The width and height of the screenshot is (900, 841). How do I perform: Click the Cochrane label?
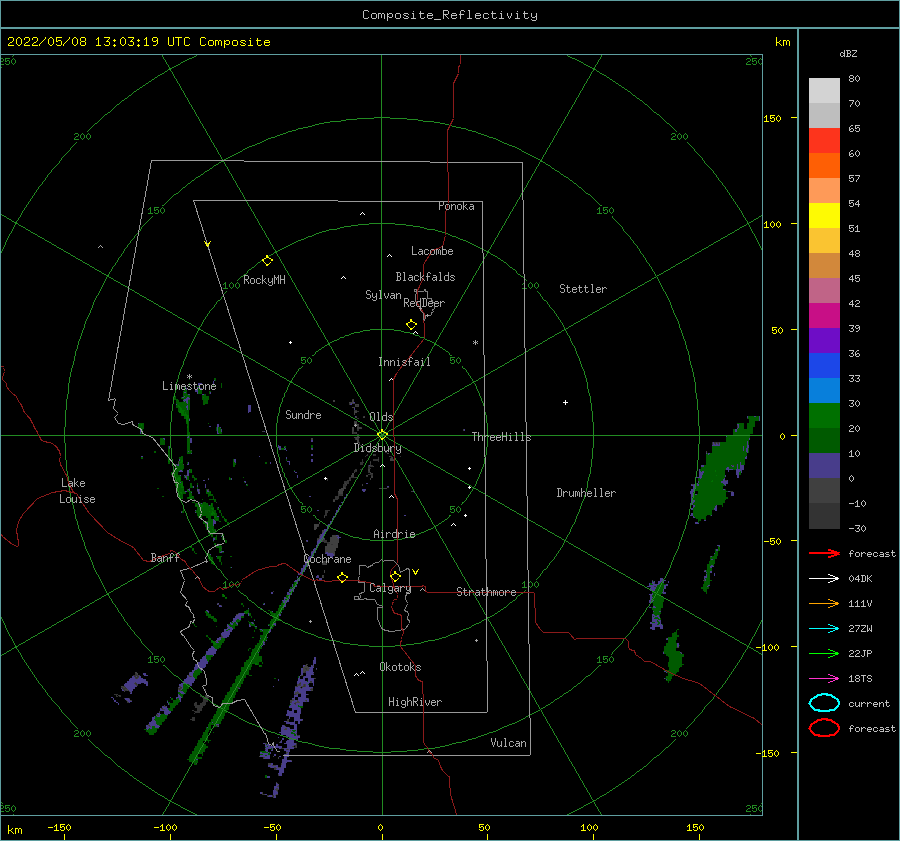(x=327, y=559)
